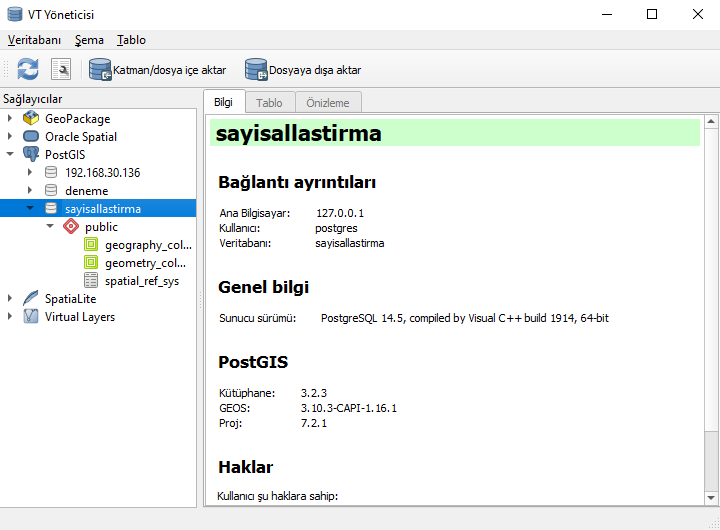Collapse the PostGIS tree node
Image resolution: width=720 pixels, height=530 pixels.
10,154
